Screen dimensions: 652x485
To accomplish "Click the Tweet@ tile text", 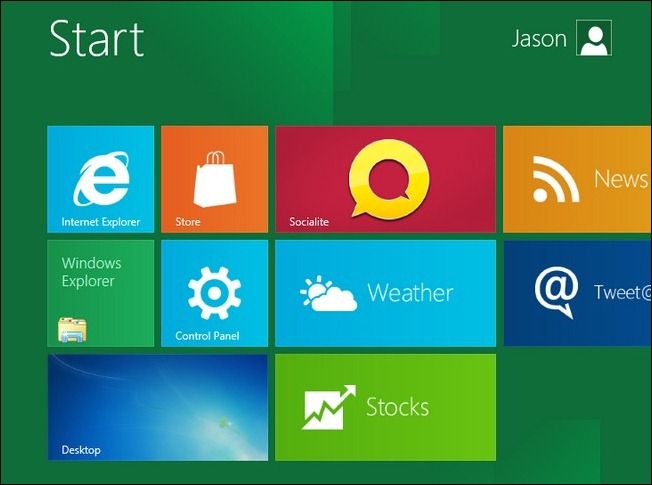I will point(622,292).
